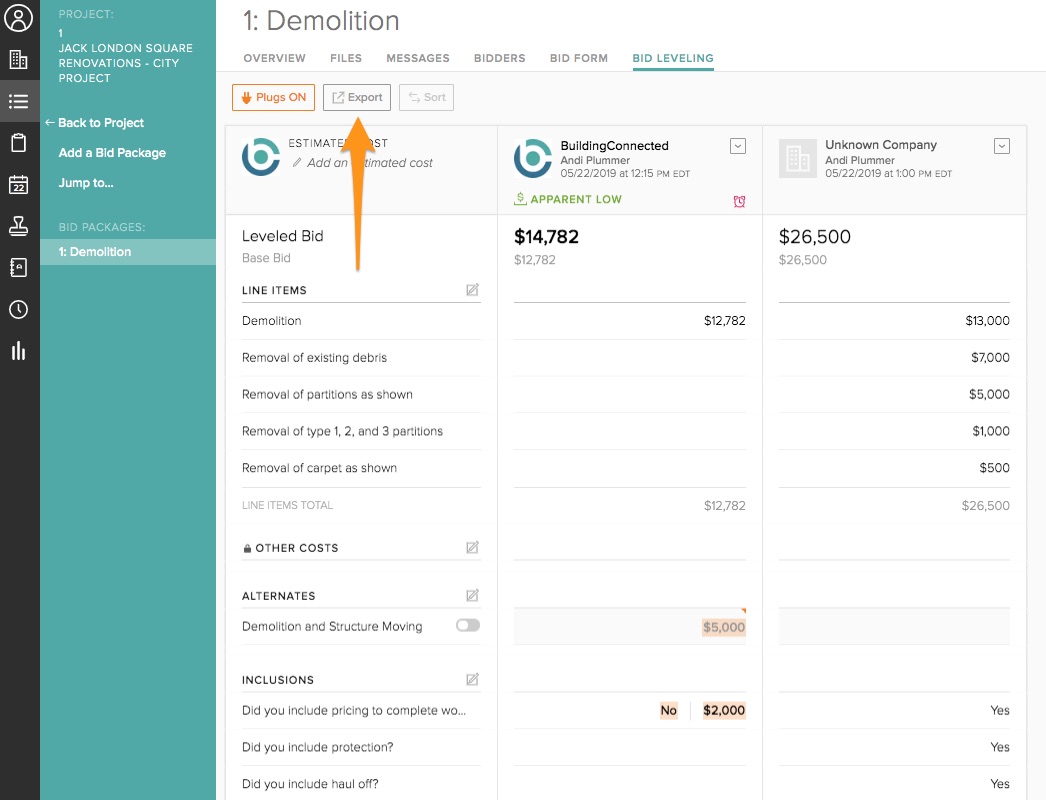Click the bar chart reports icon
1046x800 pixels.
coord(19,350)
